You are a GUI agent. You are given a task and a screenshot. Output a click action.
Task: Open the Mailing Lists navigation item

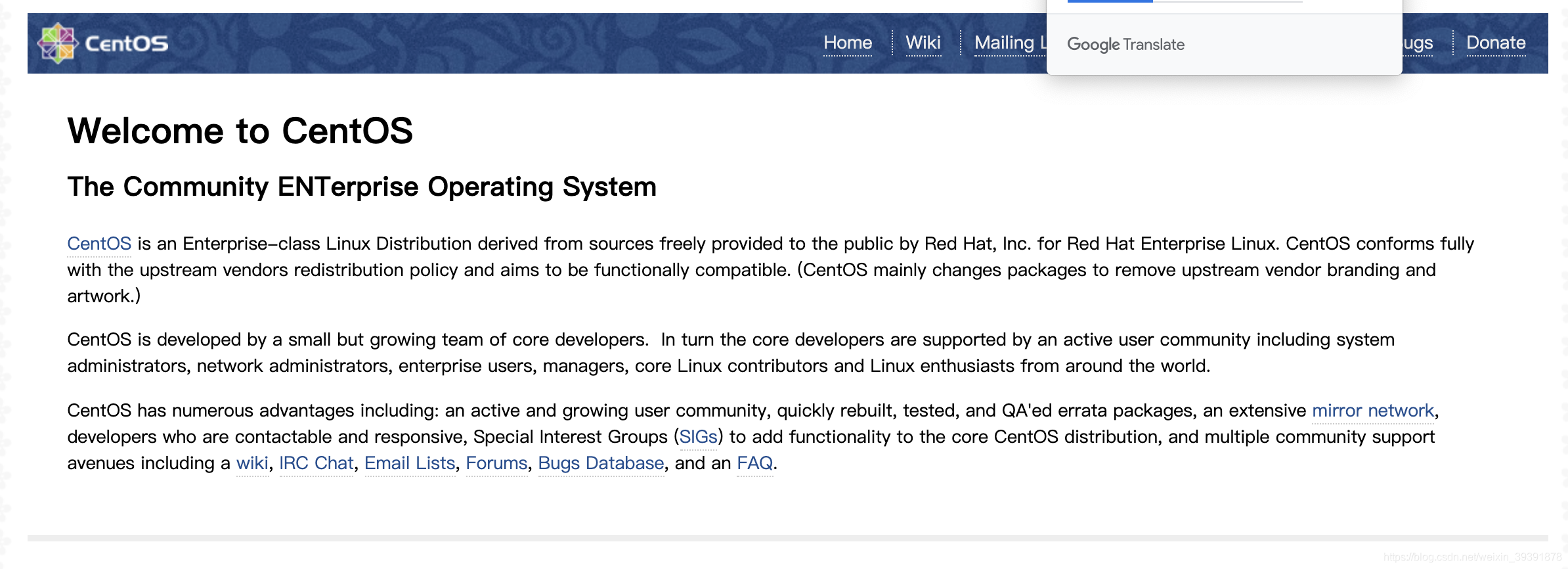(1010, 43)
